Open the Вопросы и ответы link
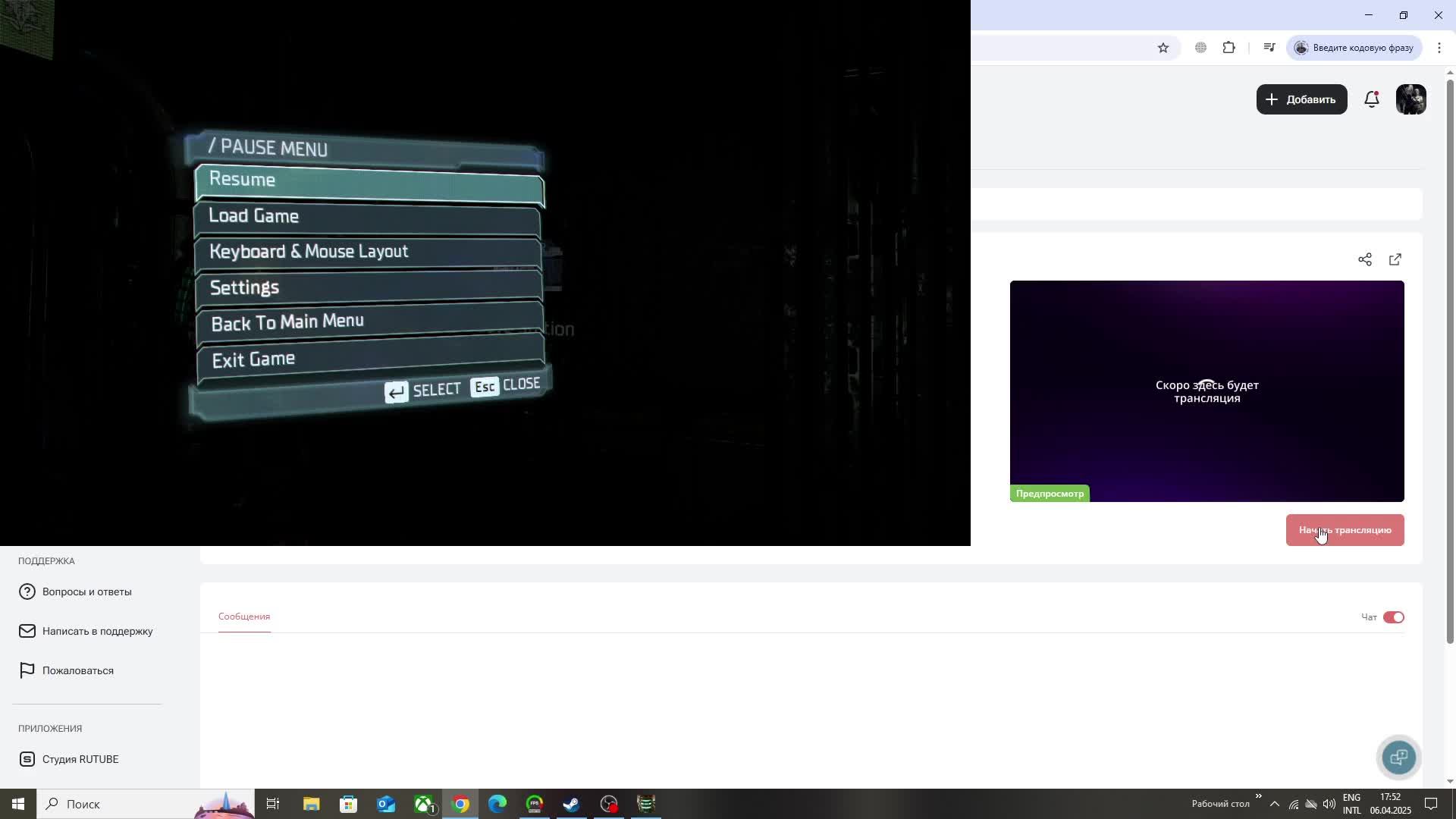 pyautogui.click(x=86, y=591)
